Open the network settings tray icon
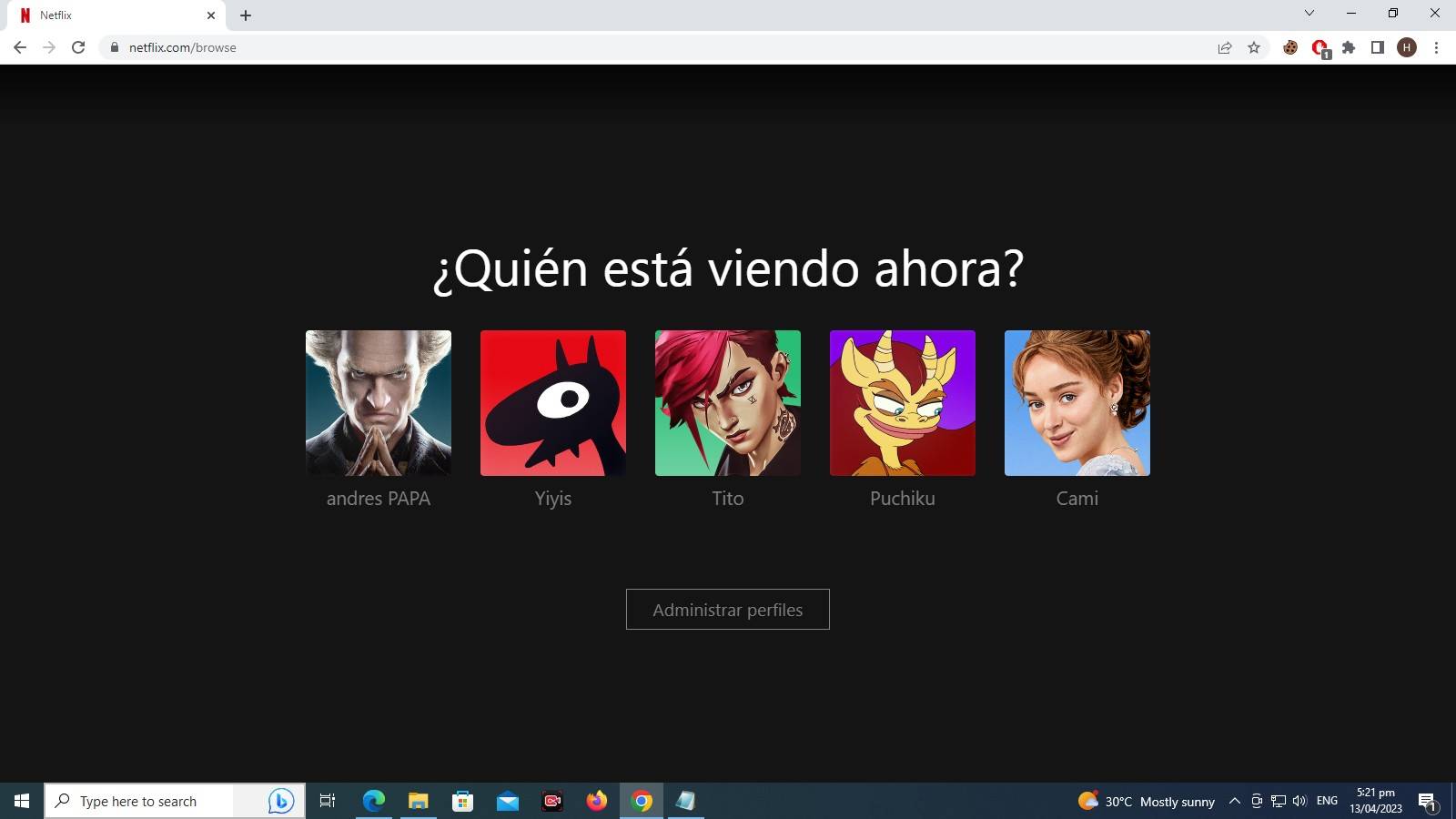 (x=1279, y=801)
